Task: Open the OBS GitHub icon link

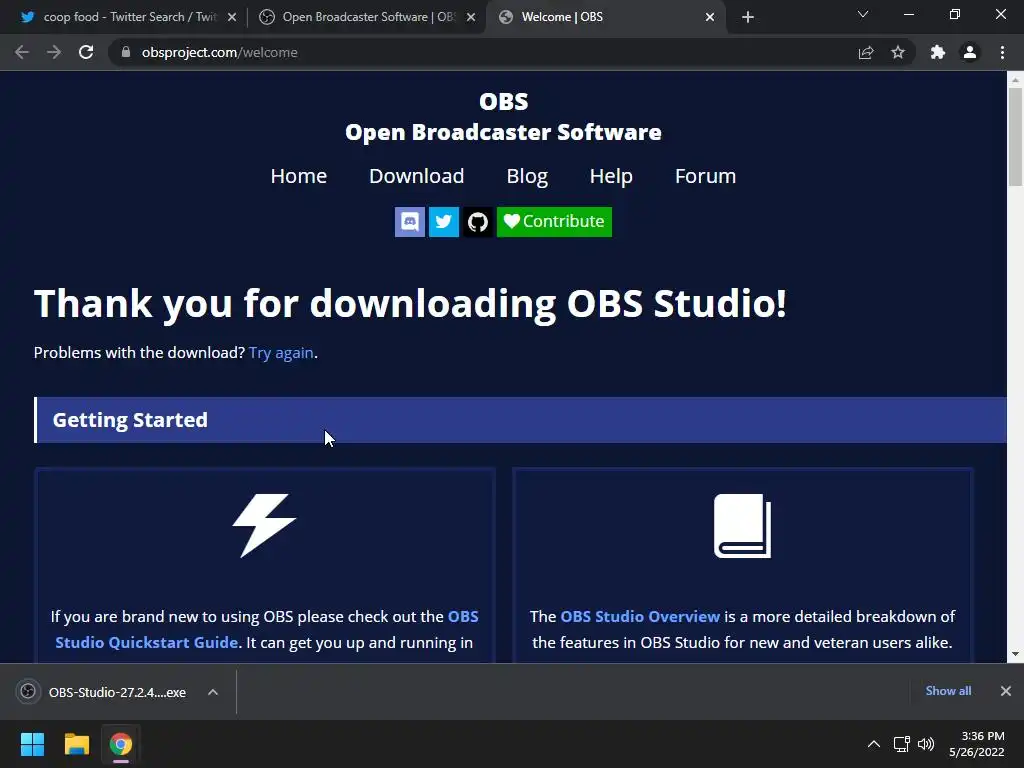Action: (477, 222)
